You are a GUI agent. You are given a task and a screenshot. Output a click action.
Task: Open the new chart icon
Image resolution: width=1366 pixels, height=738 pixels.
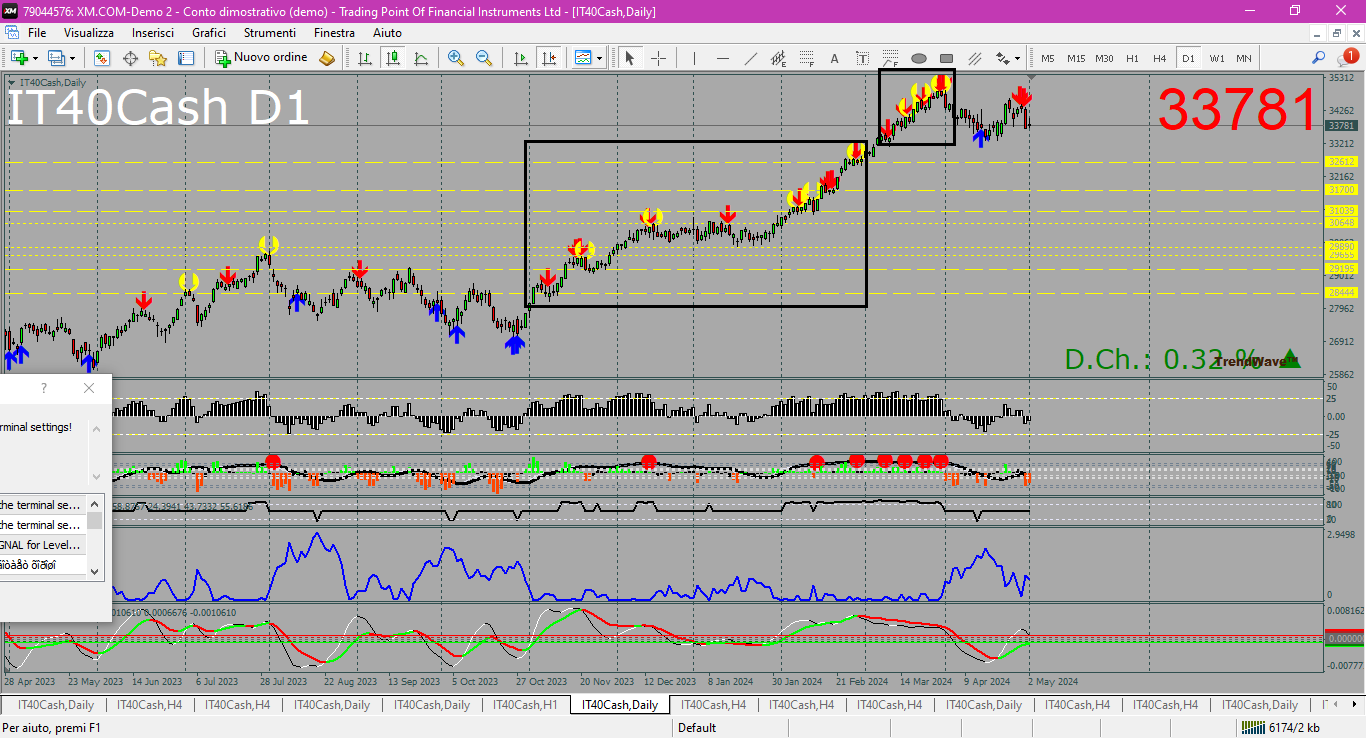pos(18,58)
